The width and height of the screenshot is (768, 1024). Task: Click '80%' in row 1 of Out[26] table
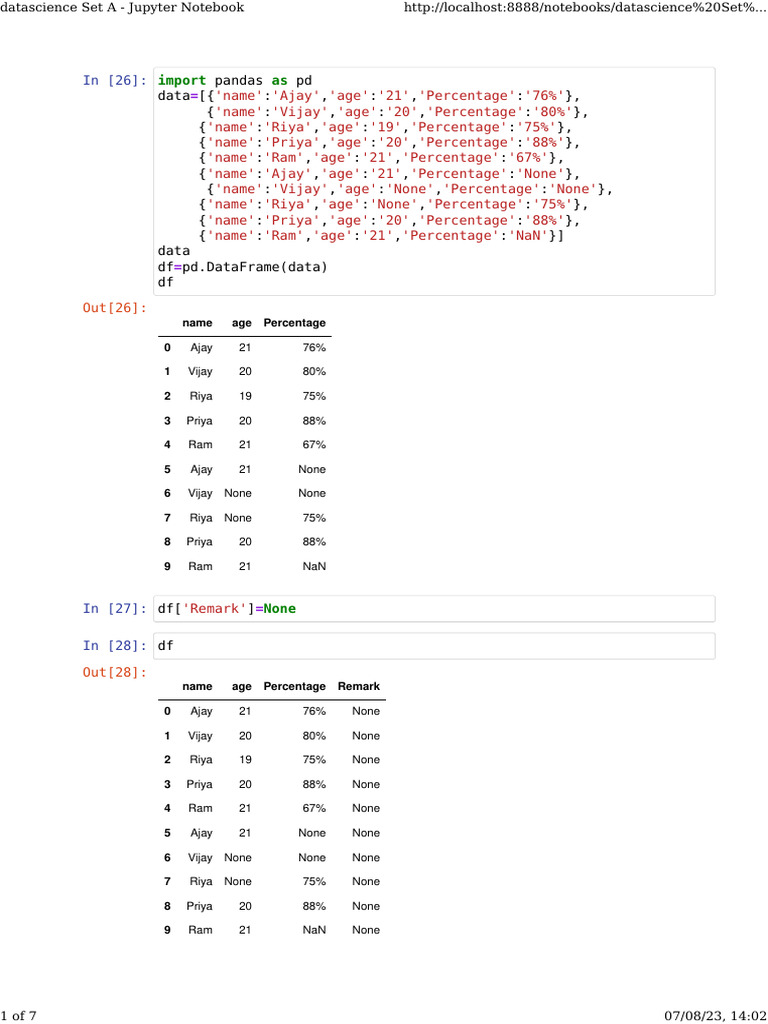pos(314,372)
